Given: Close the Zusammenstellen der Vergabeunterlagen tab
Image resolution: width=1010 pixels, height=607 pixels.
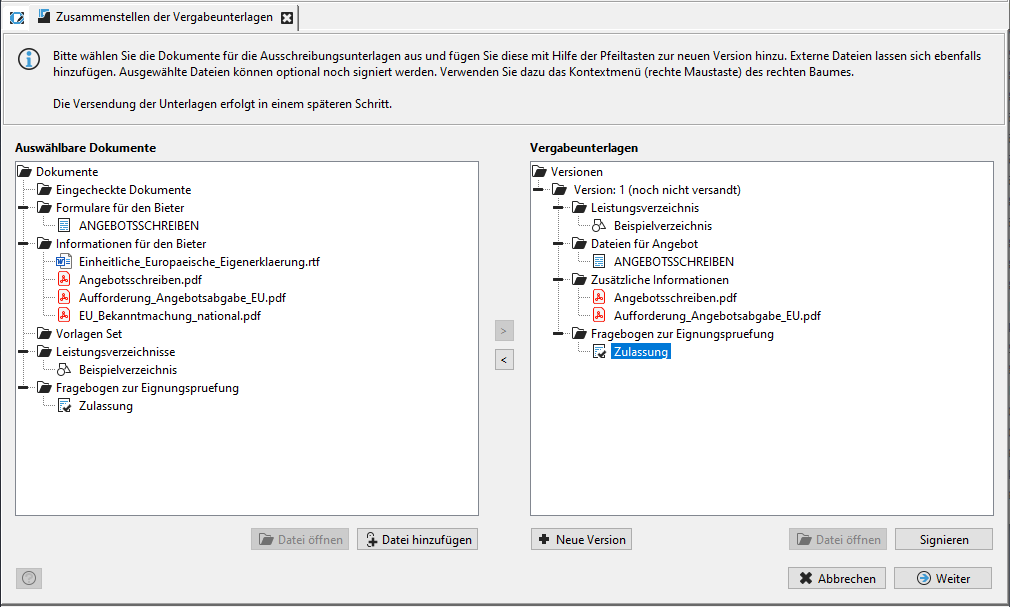Looking at the screenshot, I should tap(287, 18).
